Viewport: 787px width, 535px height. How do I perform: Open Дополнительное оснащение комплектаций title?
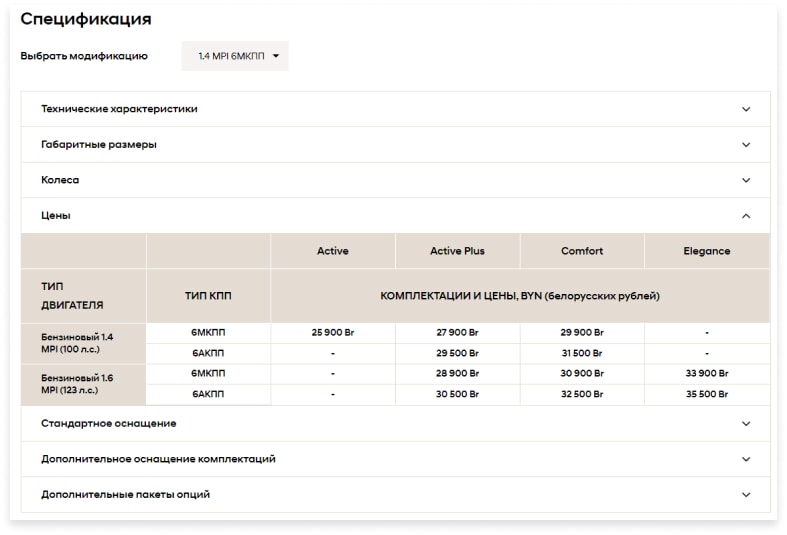pos(158,459)
